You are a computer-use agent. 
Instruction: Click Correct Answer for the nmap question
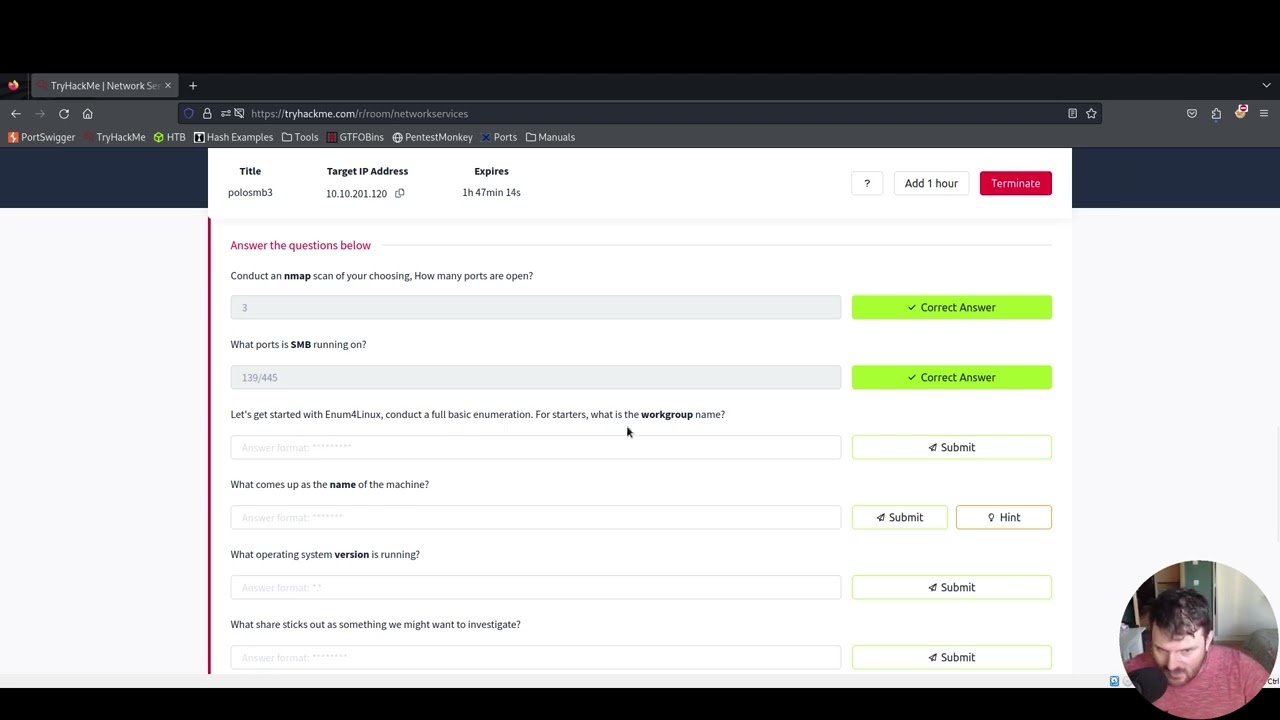(952, 307)
